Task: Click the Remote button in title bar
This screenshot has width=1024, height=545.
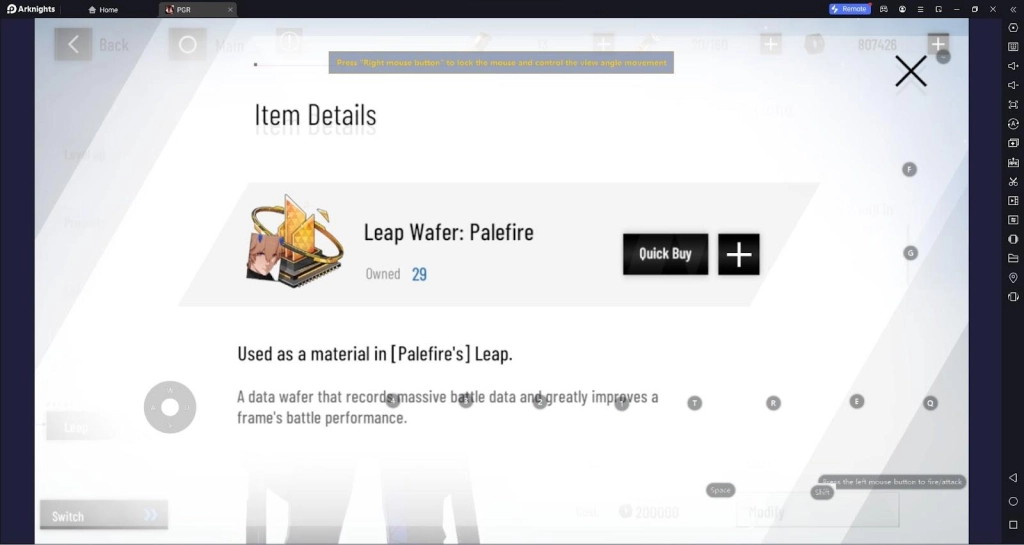Action: (x=849, y=9)
